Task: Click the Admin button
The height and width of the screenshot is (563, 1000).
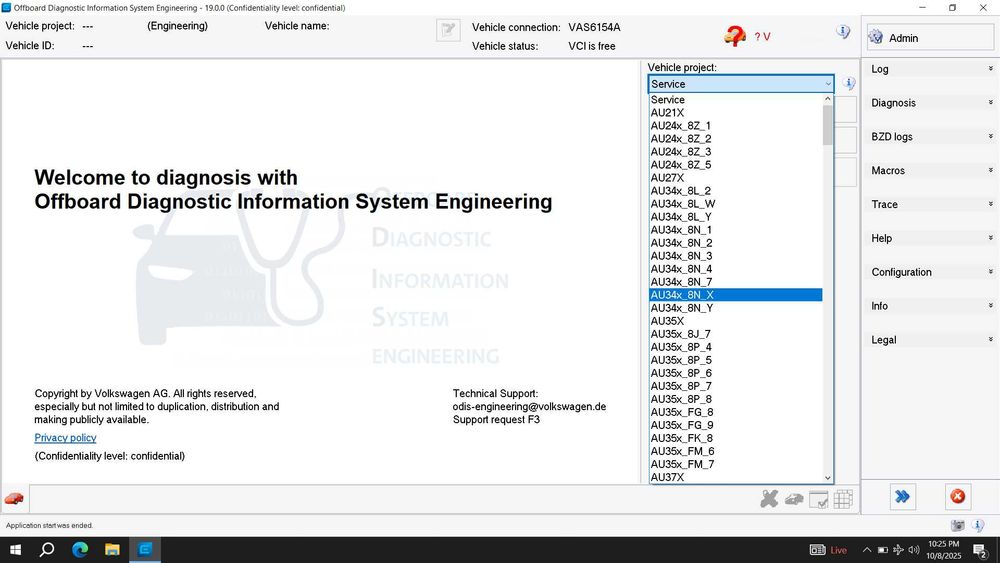Action: point(930,38)
